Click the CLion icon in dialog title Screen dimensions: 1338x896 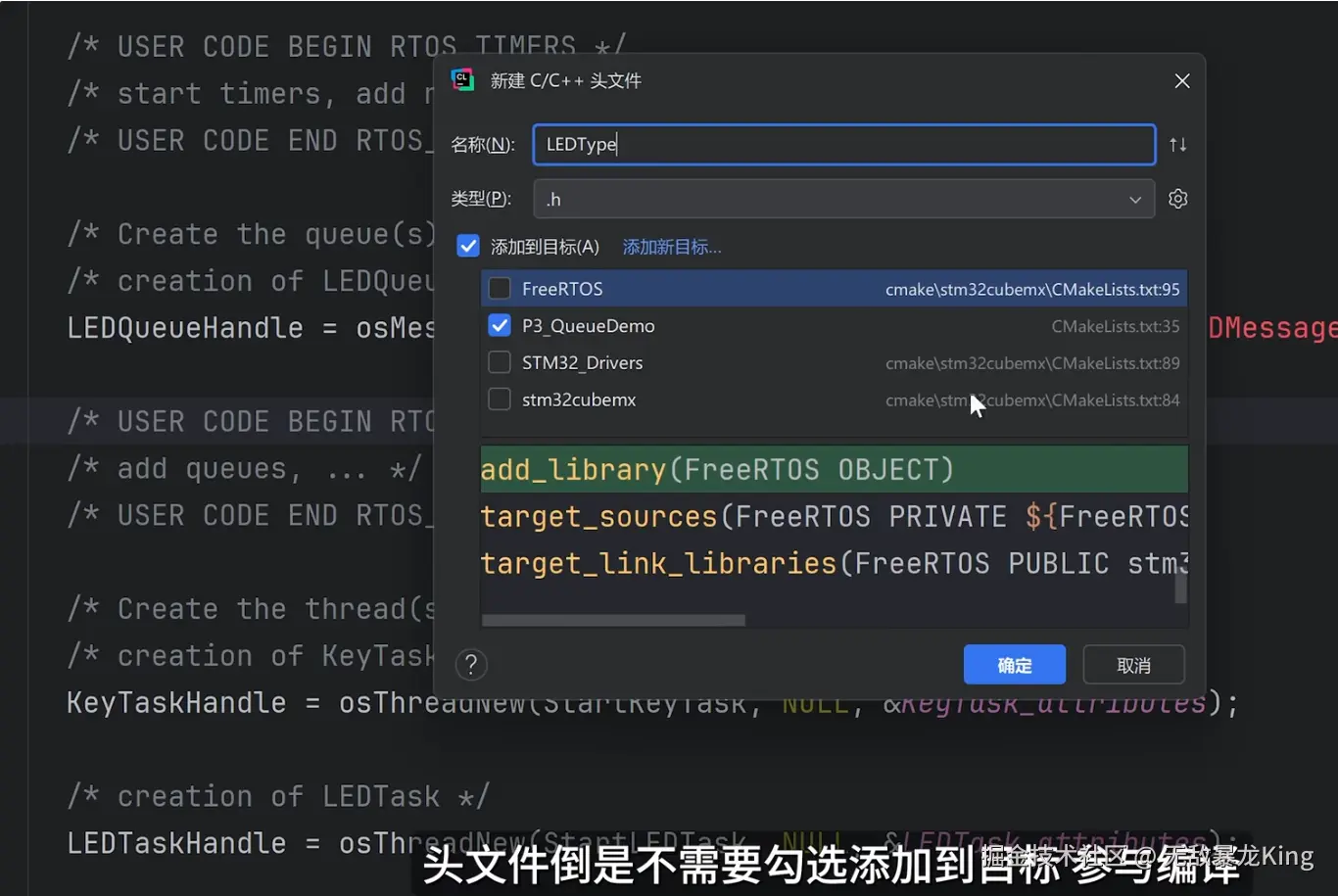point(462,80)
